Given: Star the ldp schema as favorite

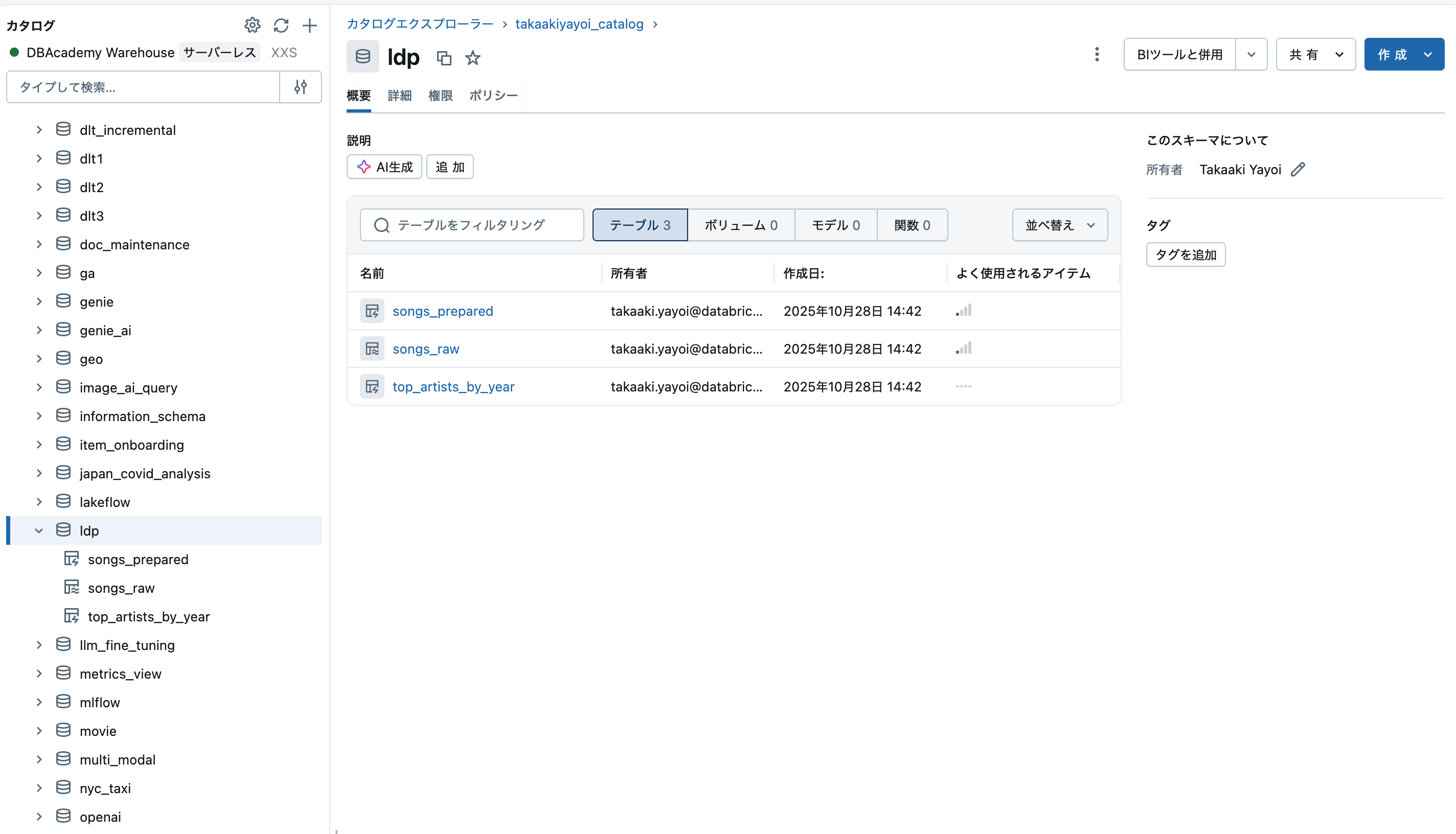Looking at the screenshot, I should 472,57.
